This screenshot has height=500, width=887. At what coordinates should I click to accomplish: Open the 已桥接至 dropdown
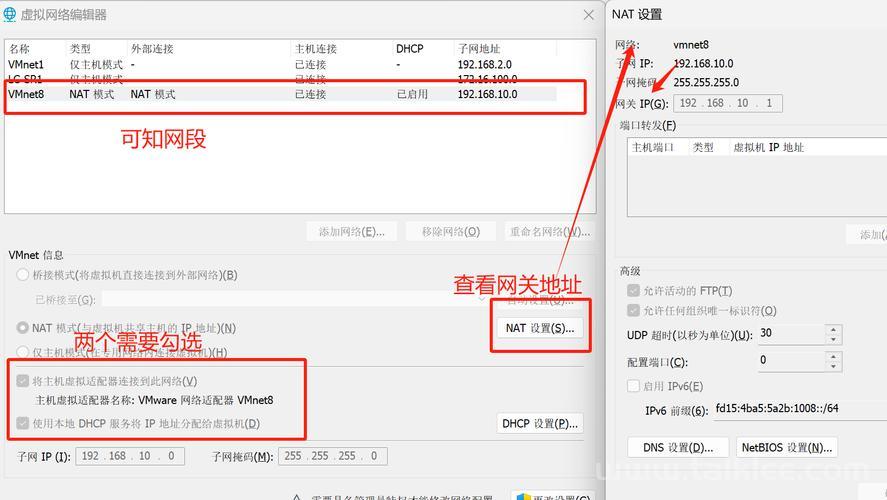tap(294, 299)
